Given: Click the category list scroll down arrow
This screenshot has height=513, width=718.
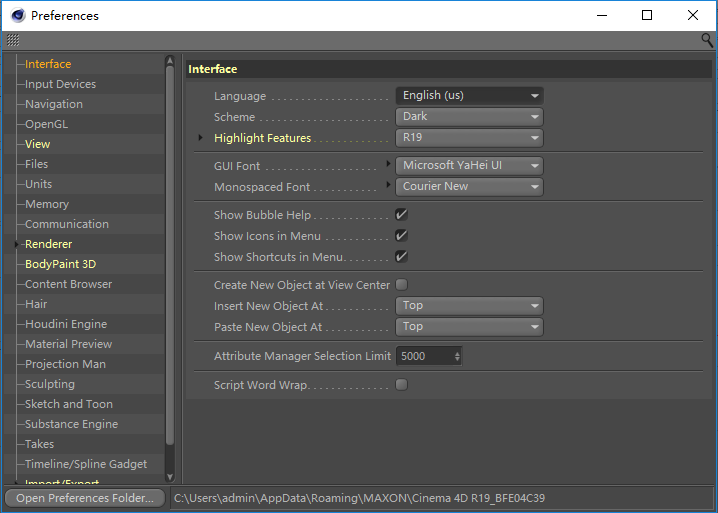Looking at the screenshot, I should click(170, 477).
